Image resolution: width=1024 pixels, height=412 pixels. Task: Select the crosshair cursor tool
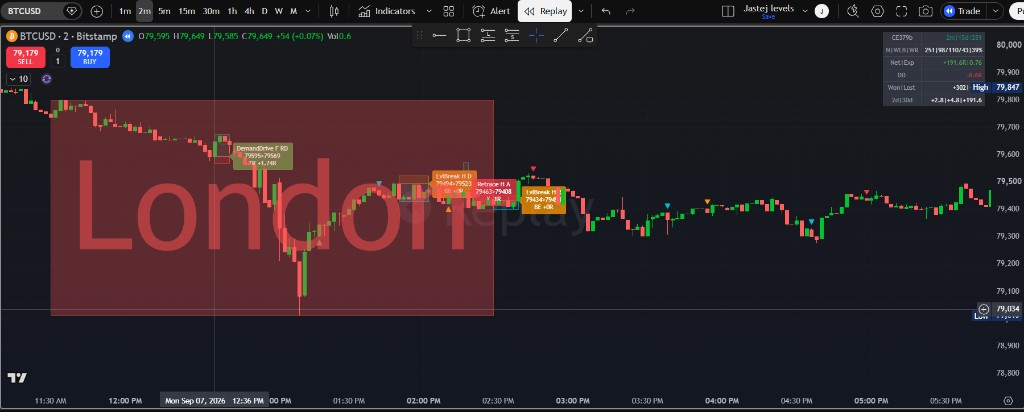tap(537, 35)
